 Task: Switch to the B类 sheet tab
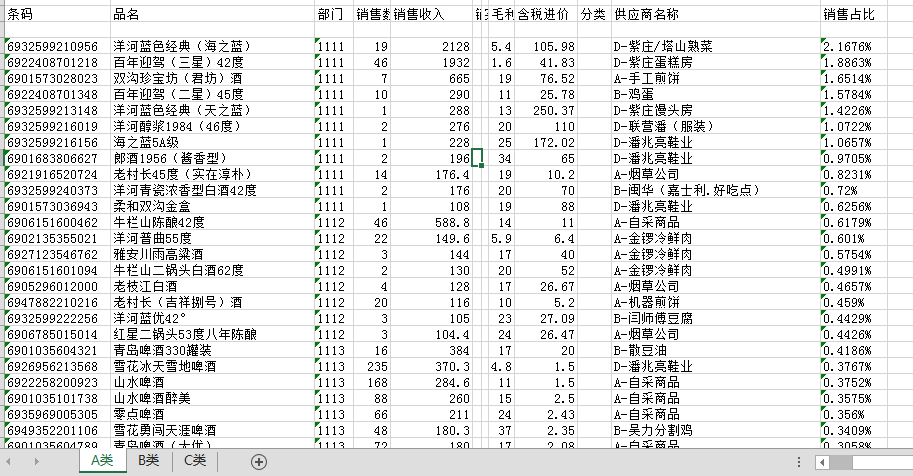[x=148, y=460]
